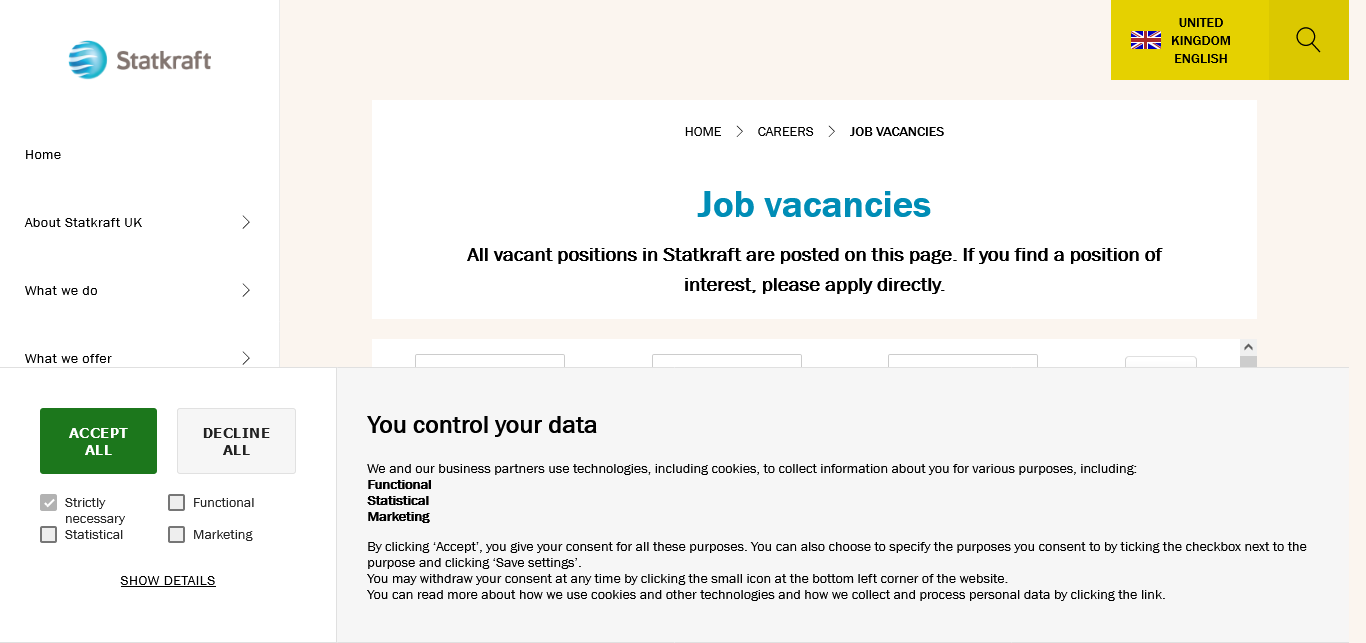Click the United Kingdom flag icon
This screenshot has width=1366, height=643.
pyautogui.click(x=1145, y=40)
